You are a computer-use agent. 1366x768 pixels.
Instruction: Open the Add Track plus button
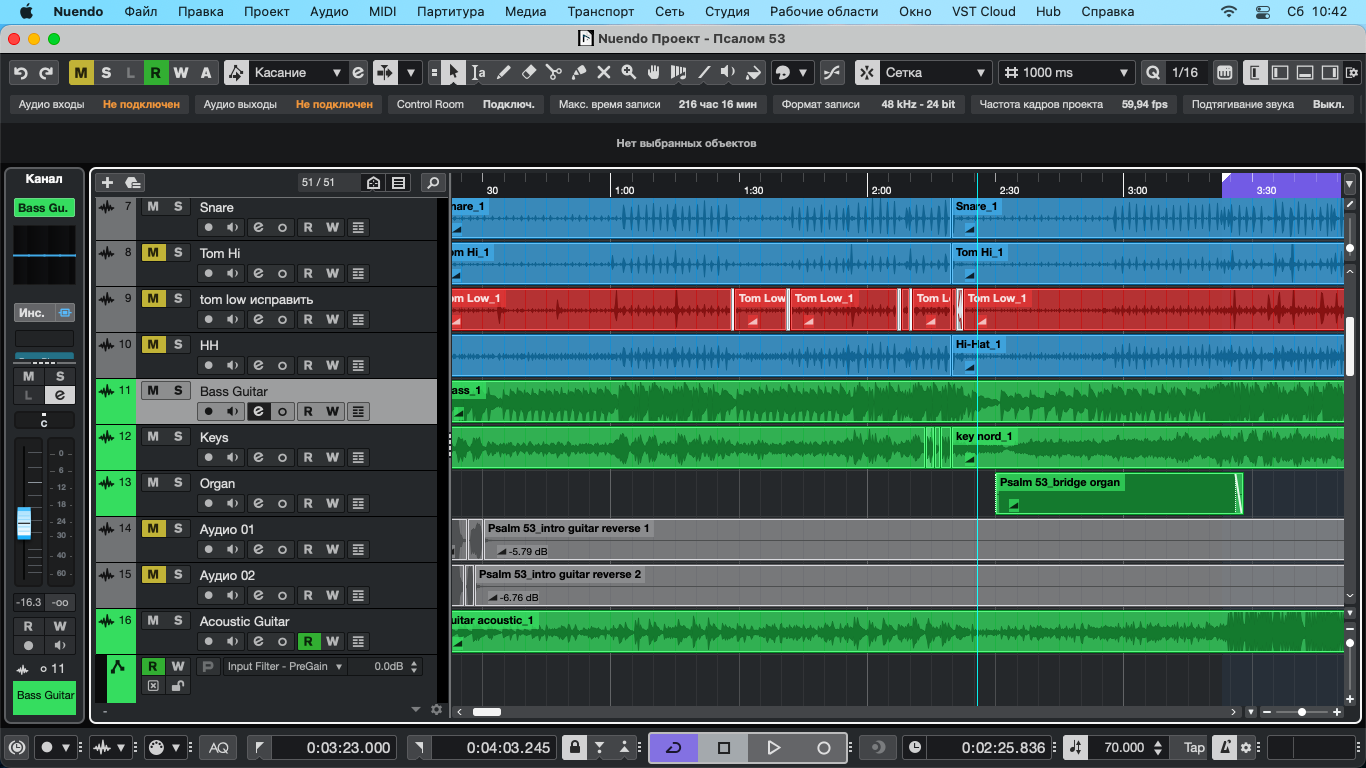[x=108, y=182]
